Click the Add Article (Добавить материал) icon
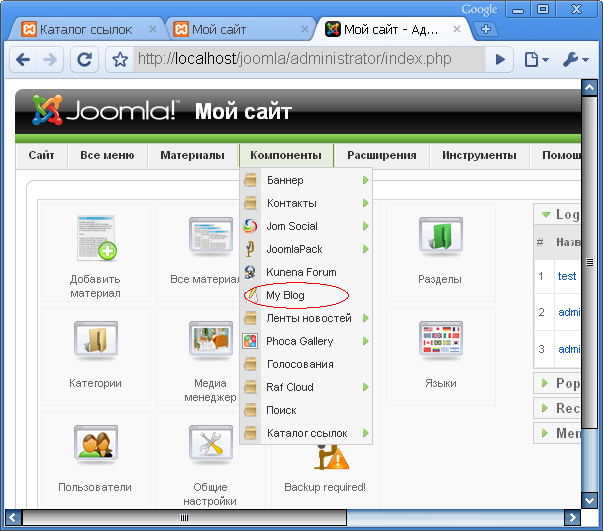 click(96, 238)
